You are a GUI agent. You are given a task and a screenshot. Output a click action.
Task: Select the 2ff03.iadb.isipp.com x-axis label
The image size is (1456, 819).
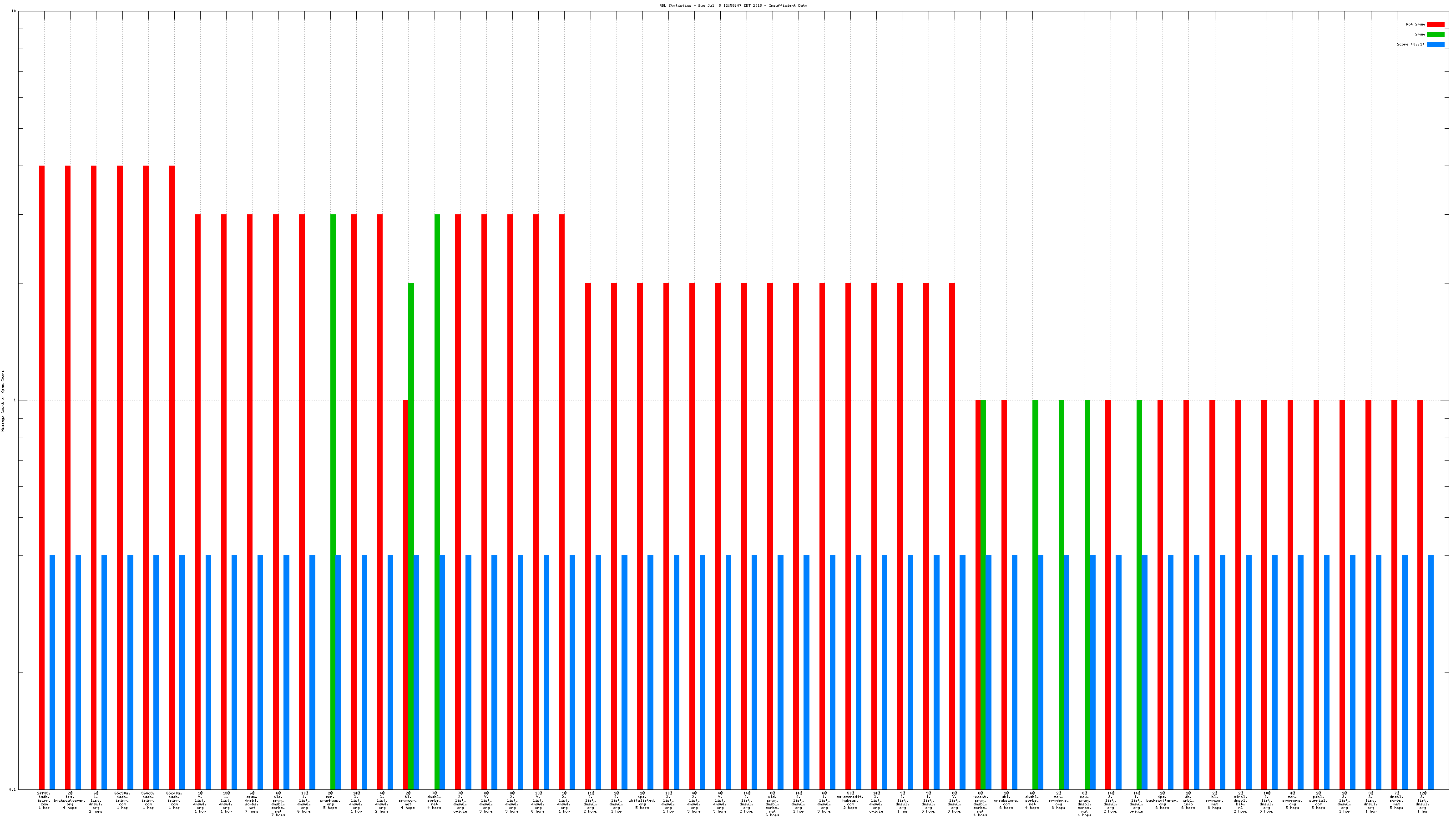pyautogui.click(x=44, y=800)
